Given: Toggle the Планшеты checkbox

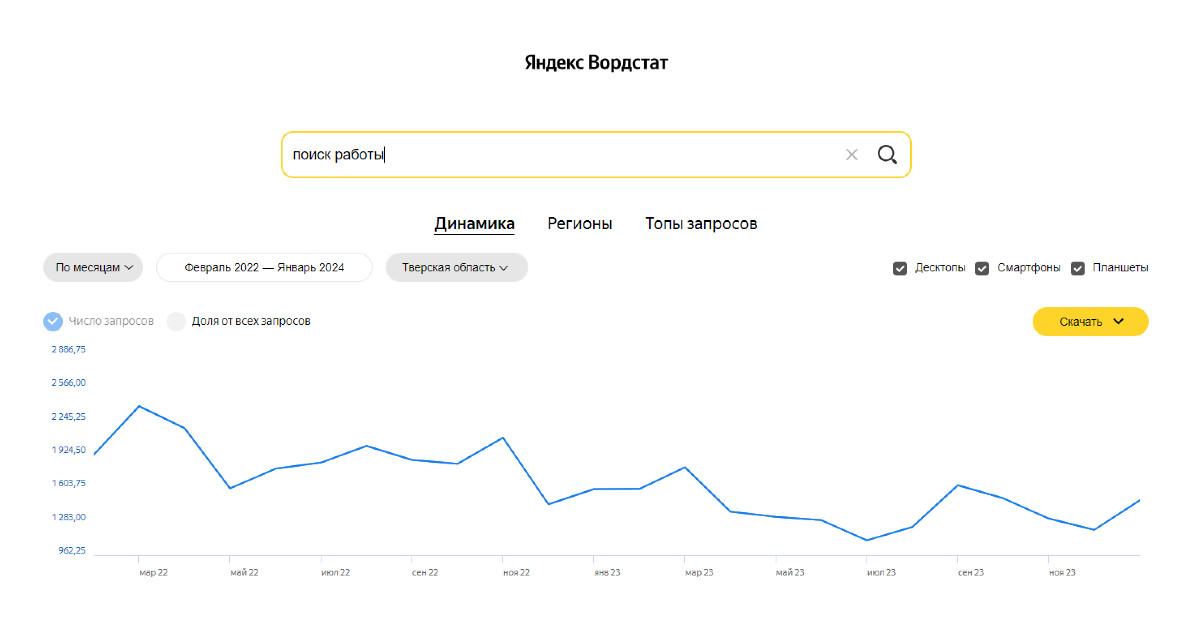Looking at the screenshot, I should (1078, 268).
